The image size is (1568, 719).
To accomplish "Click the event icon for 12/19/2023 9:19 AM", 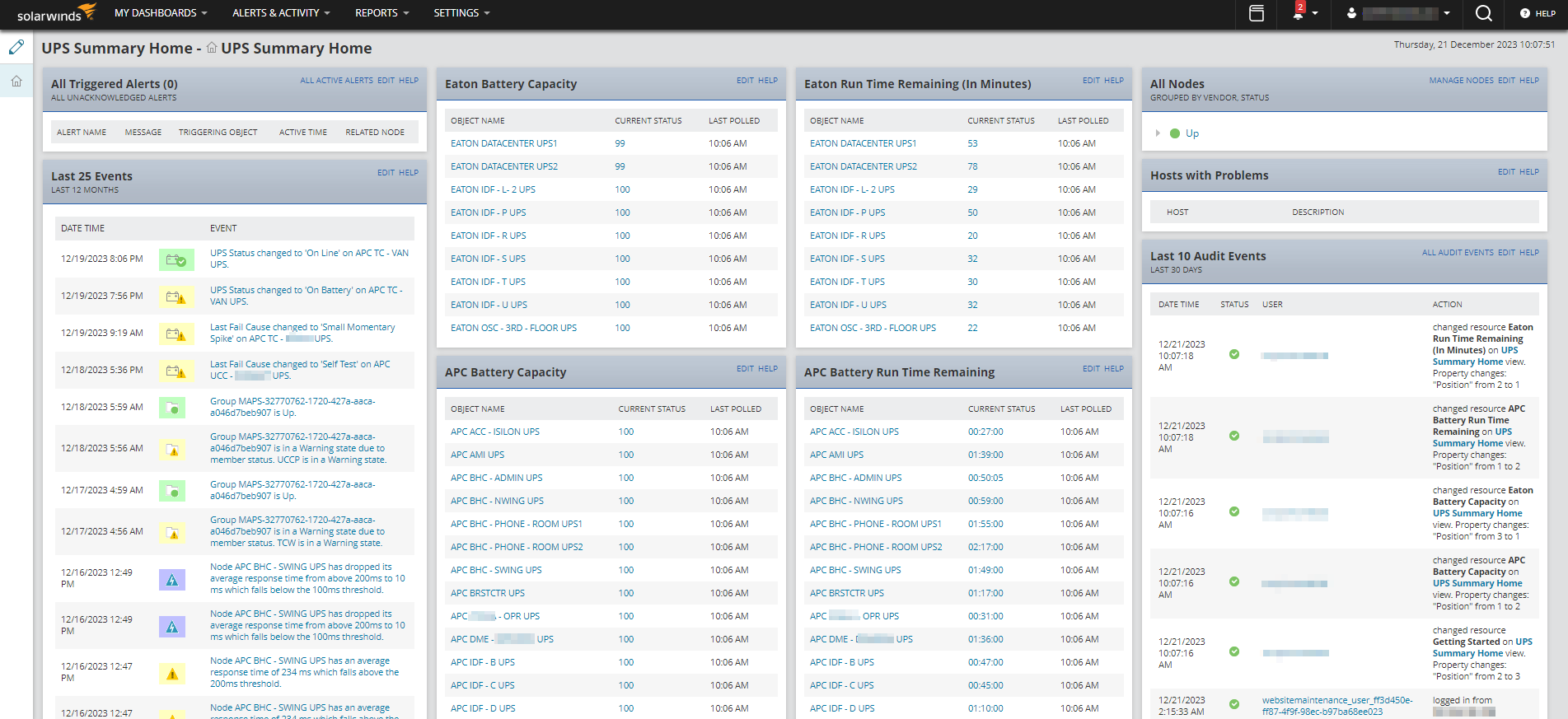I will click(x=176, y=334).
